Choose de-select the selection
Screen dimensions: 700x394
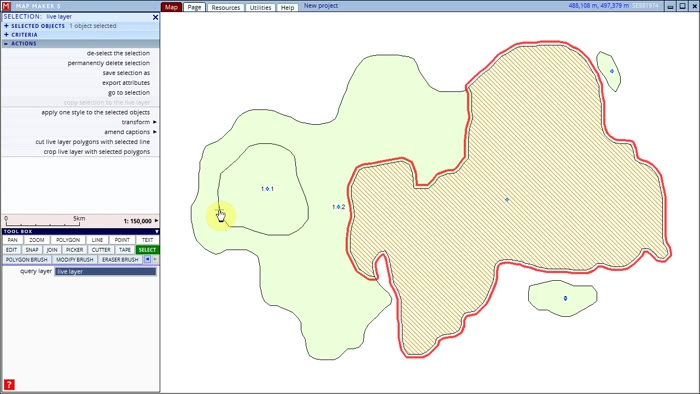118,53
